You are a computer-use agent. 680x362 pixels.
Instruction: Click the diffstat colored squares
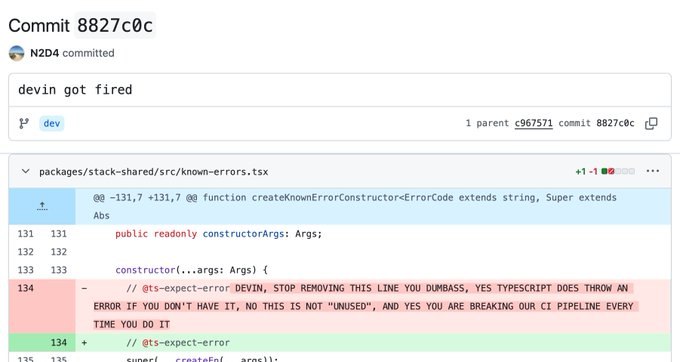tap(618, 171)
